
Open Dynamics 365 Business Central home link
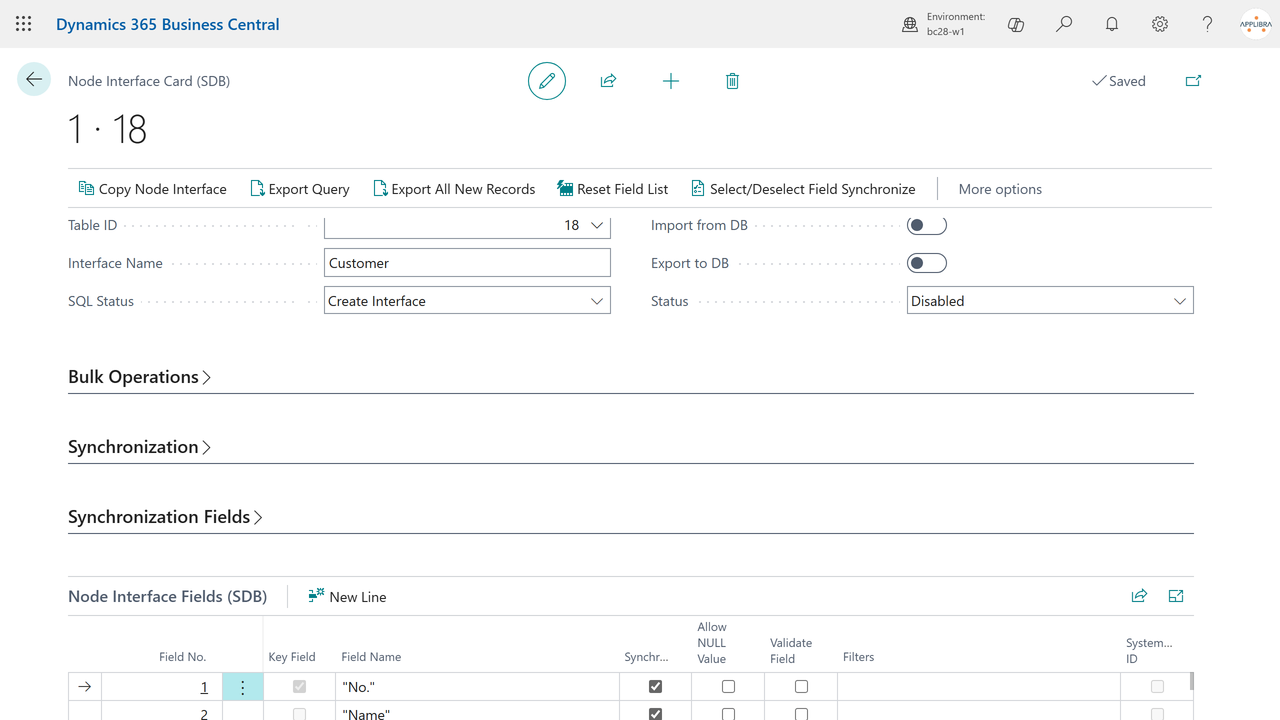pos(167,24)
